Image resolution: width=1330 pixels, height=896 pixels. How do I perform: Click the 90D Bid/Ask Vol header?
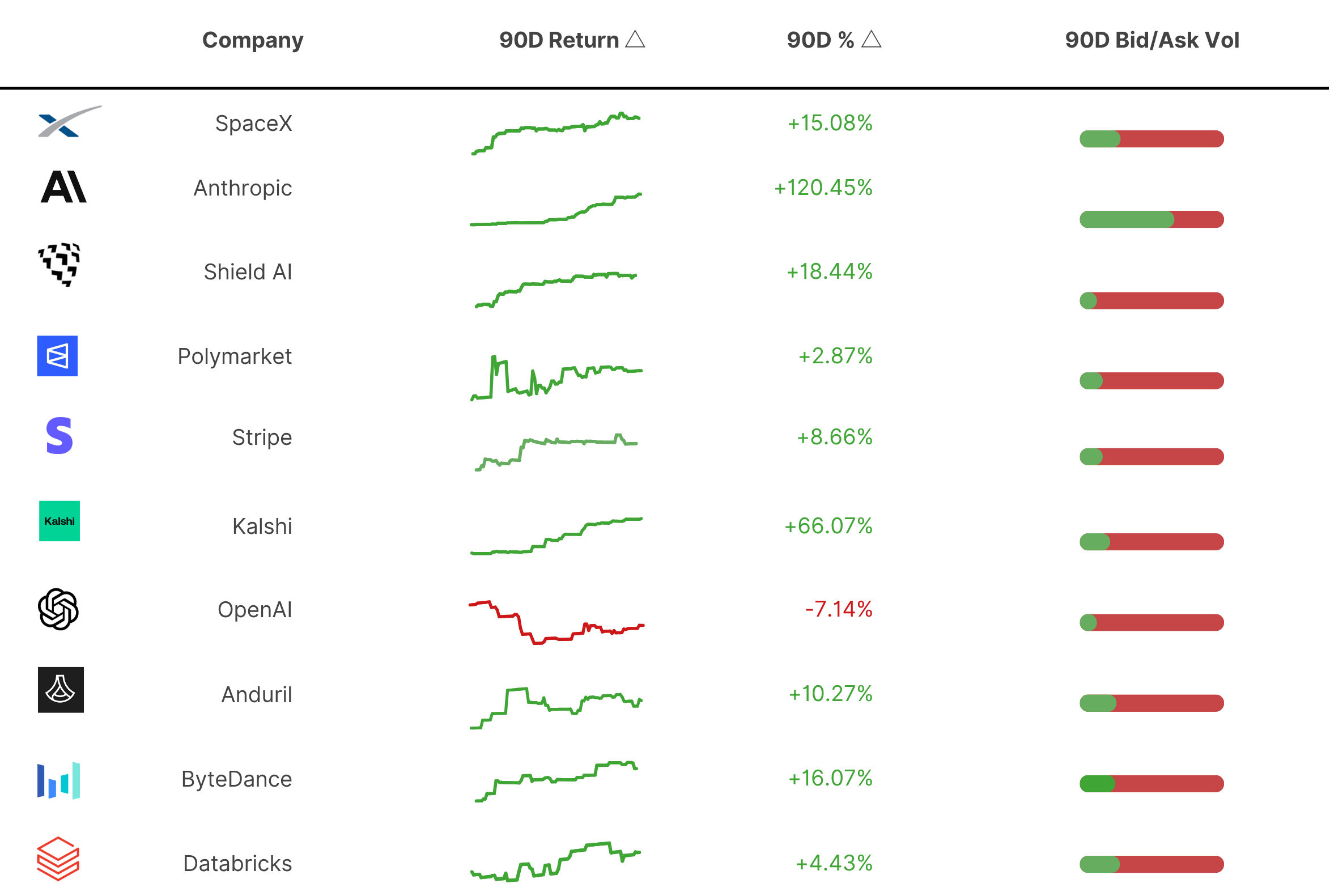tap(1153, 40)
